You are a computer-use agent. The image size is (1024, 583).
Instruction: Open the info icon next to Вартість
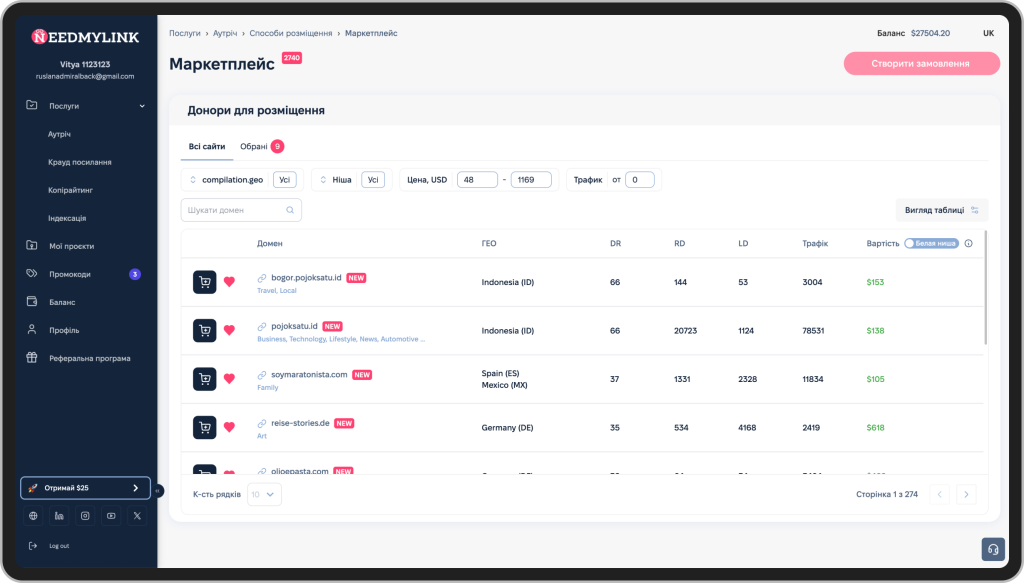pos(968,244)
